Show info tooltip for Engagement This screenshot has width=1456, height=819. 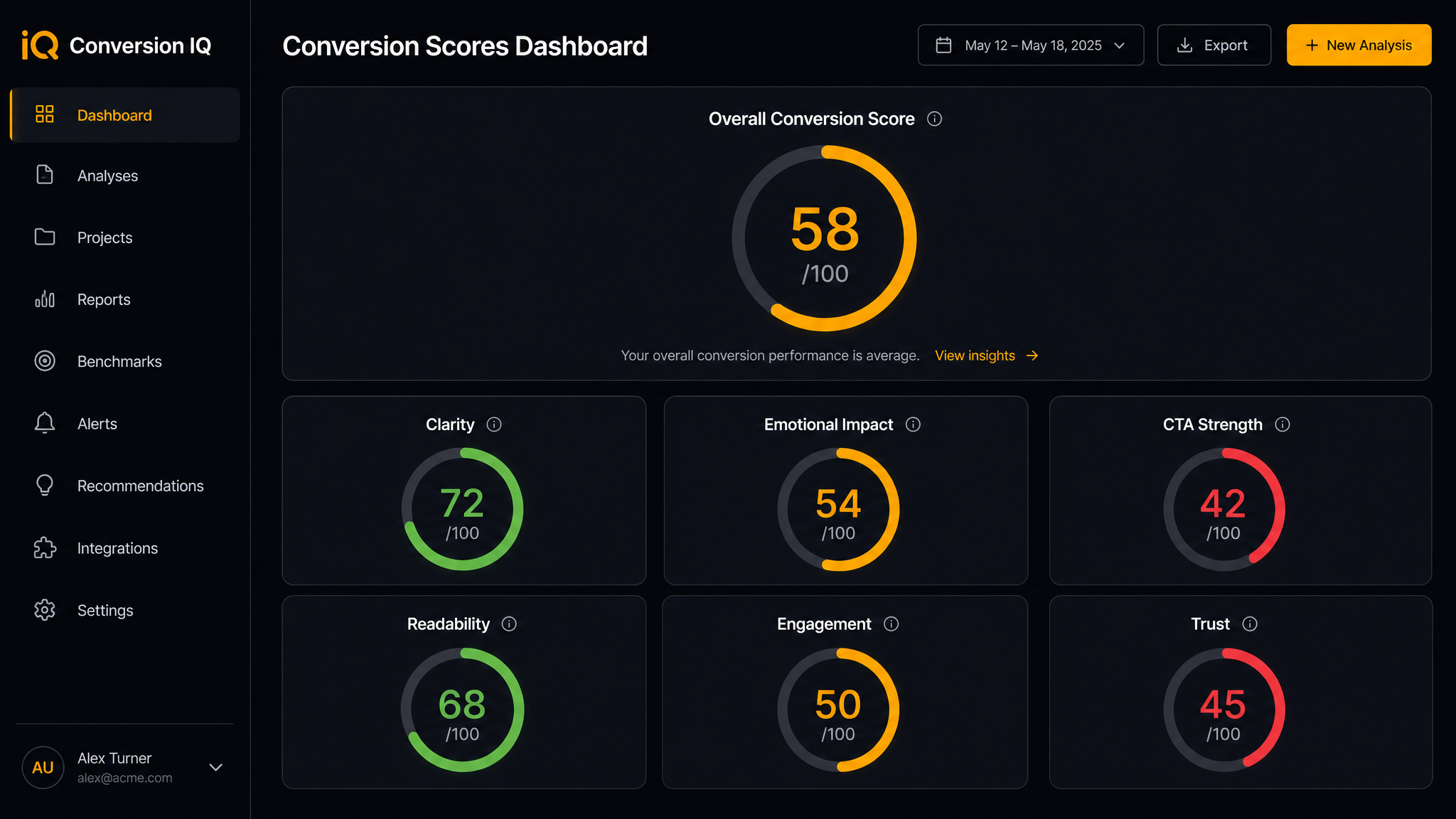(x=891, y=624)
